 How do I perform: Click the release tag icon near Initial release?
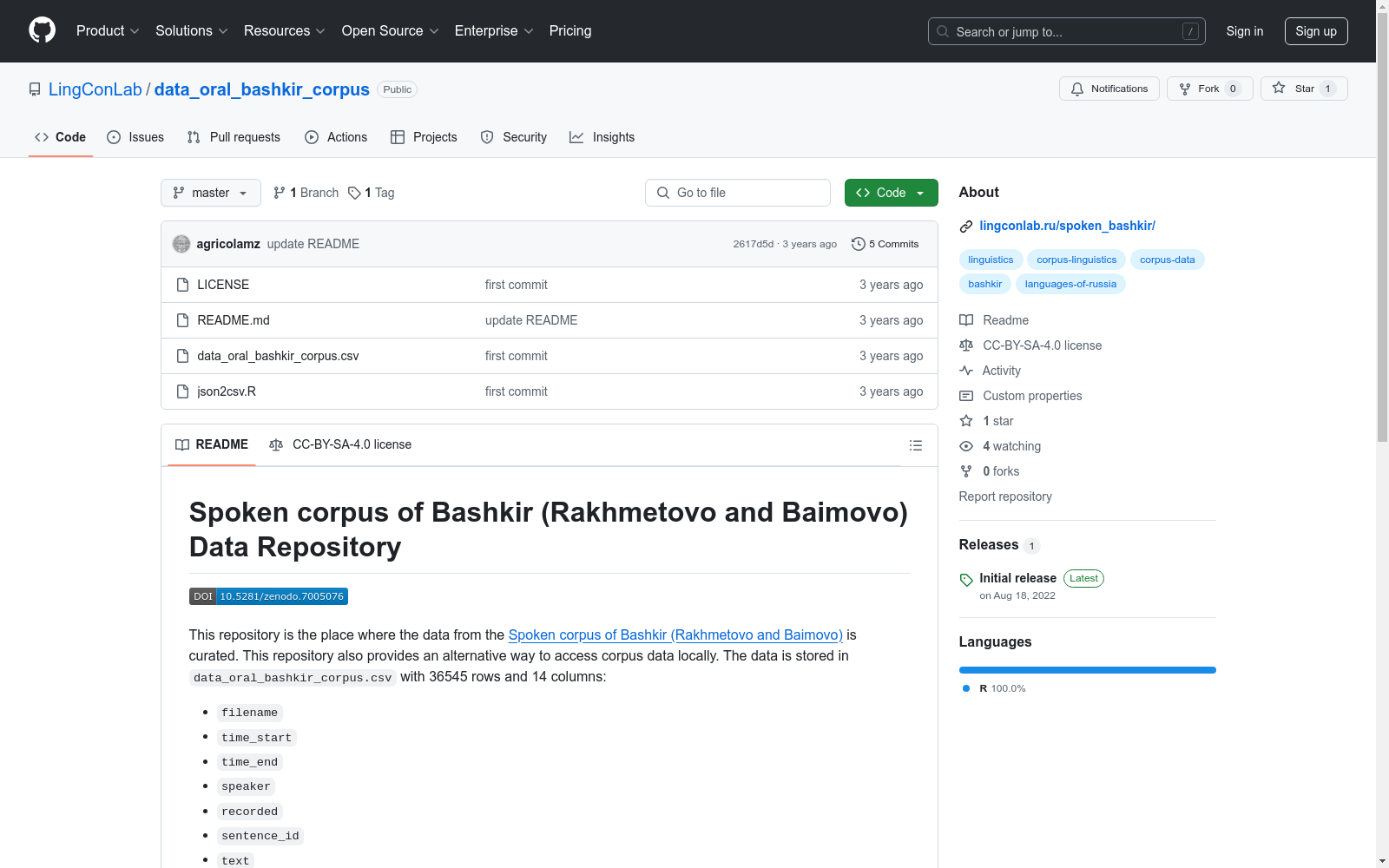click(966, 580)
